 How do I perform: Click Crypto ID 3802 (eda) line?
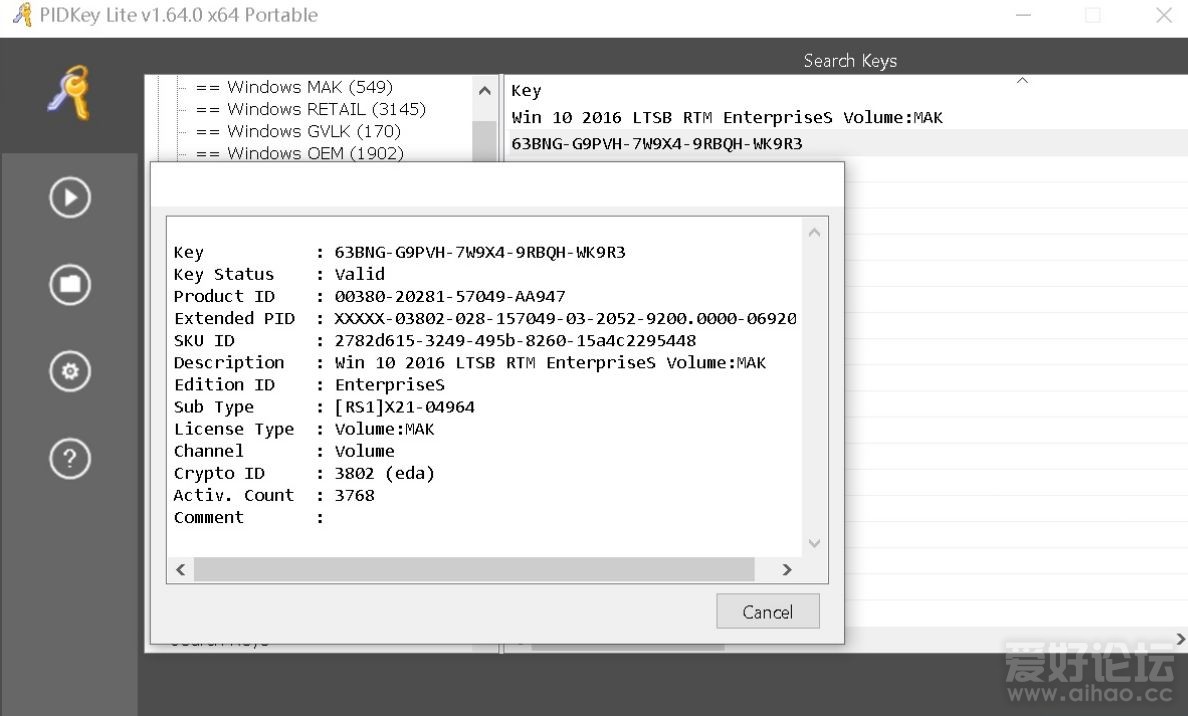coord(304,473)
